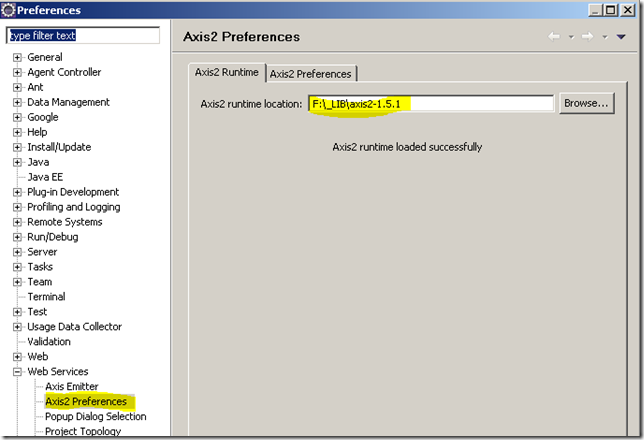This screenshot has height=440, width=644.
Task: Expand the Server tree node
Action: (x=17, y=252)
